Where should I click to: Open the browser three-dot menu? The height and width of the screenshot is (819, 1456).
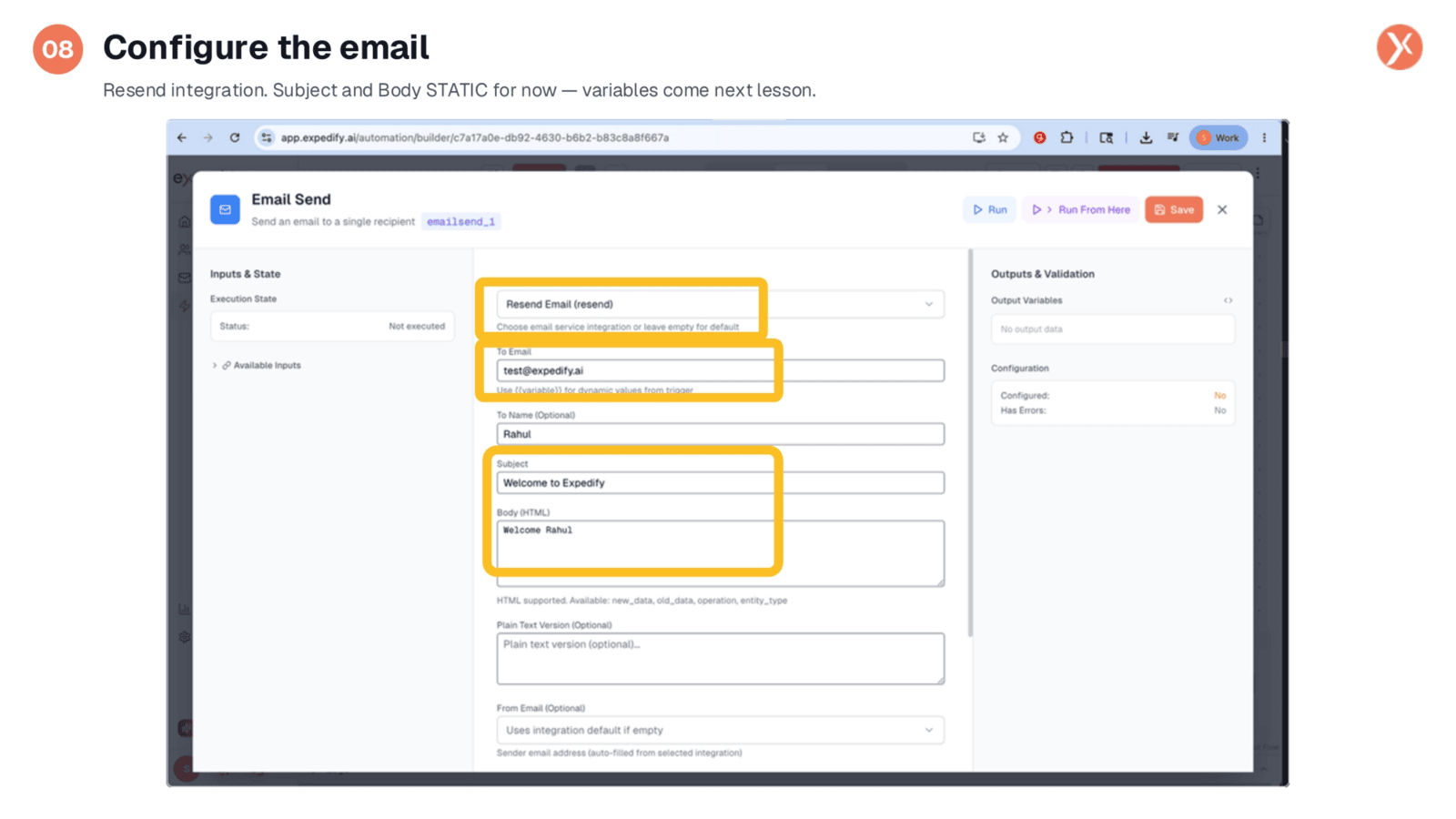[x=1264, y=137]
